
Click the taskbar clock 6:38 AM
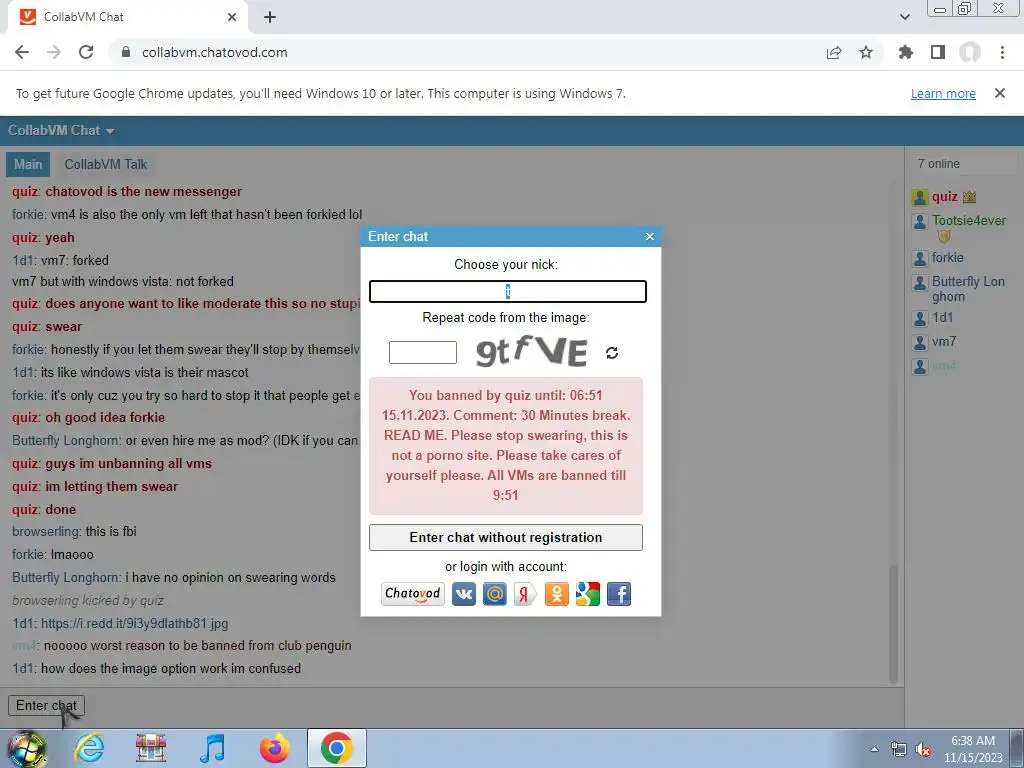(x=972, y=741)
